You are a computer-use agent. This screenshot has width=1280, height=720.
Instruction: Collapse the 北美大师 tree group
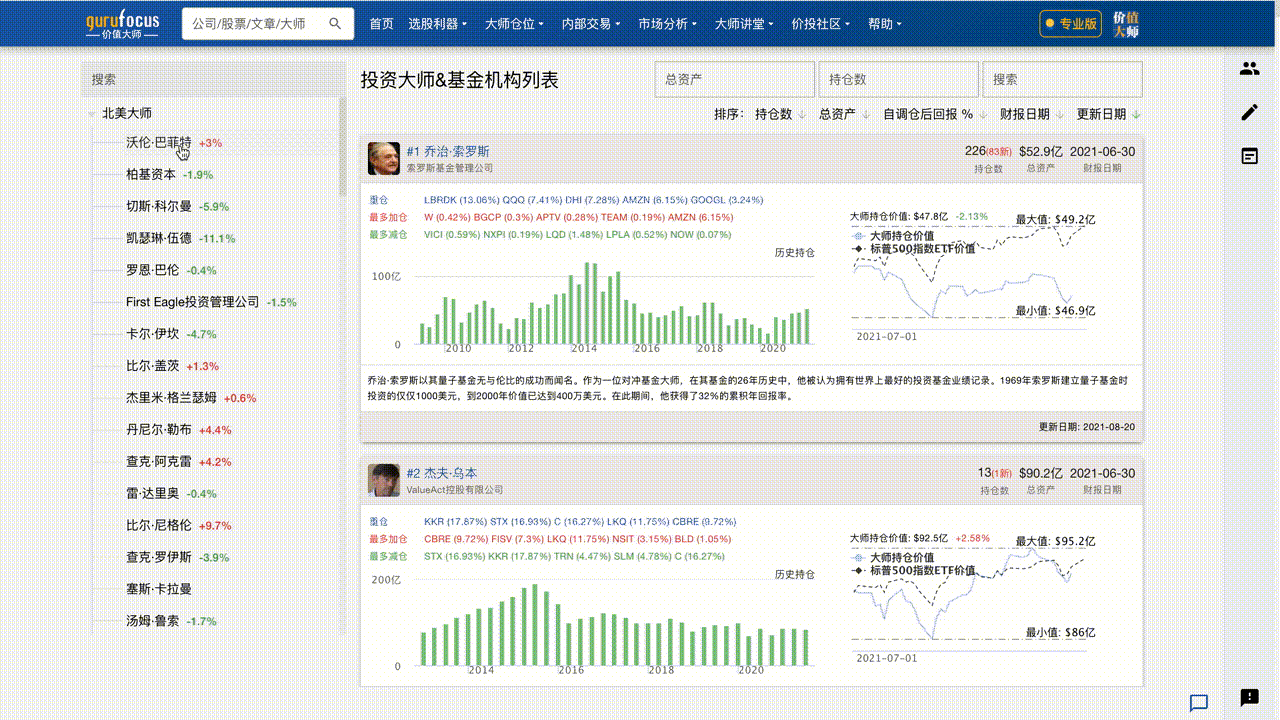(93, 114)
